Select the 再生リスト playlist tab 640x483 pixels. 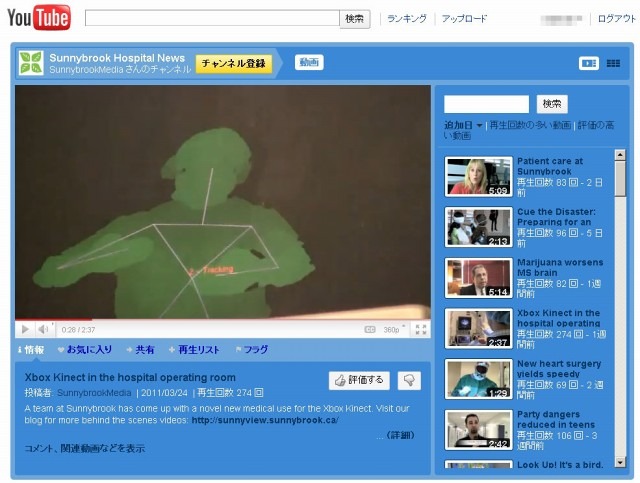coord(194,350)
